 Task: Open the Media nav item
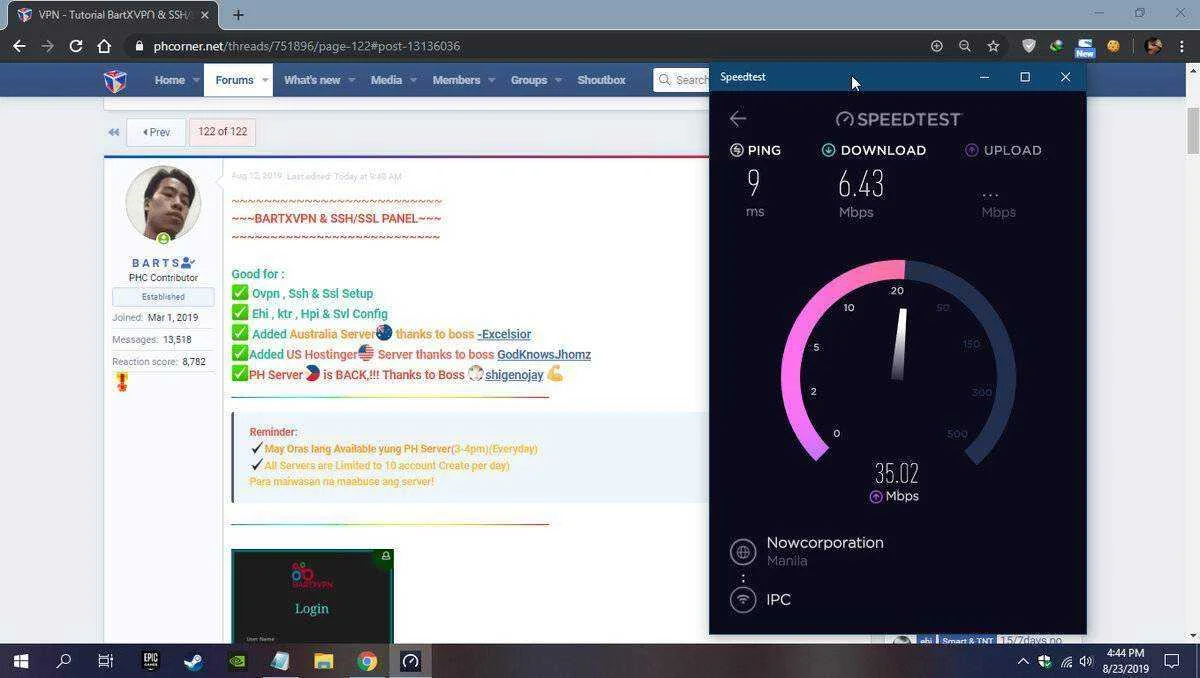point(386,80)
